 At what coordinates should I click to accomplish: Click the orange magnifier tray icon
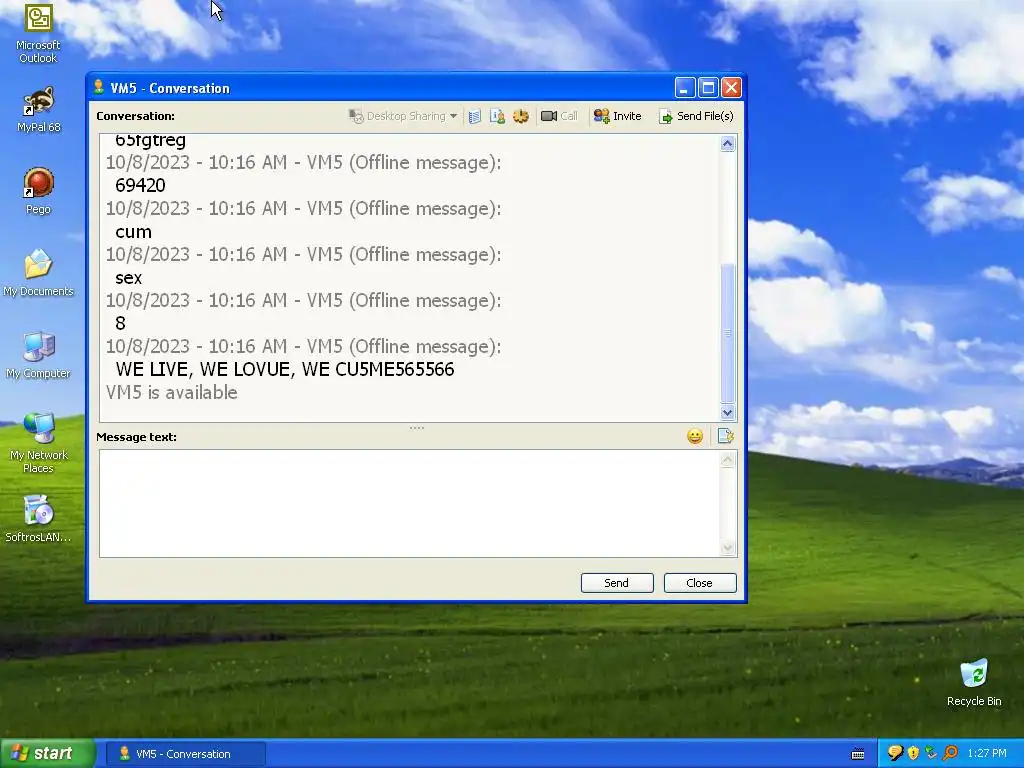(x=950, y=754)
